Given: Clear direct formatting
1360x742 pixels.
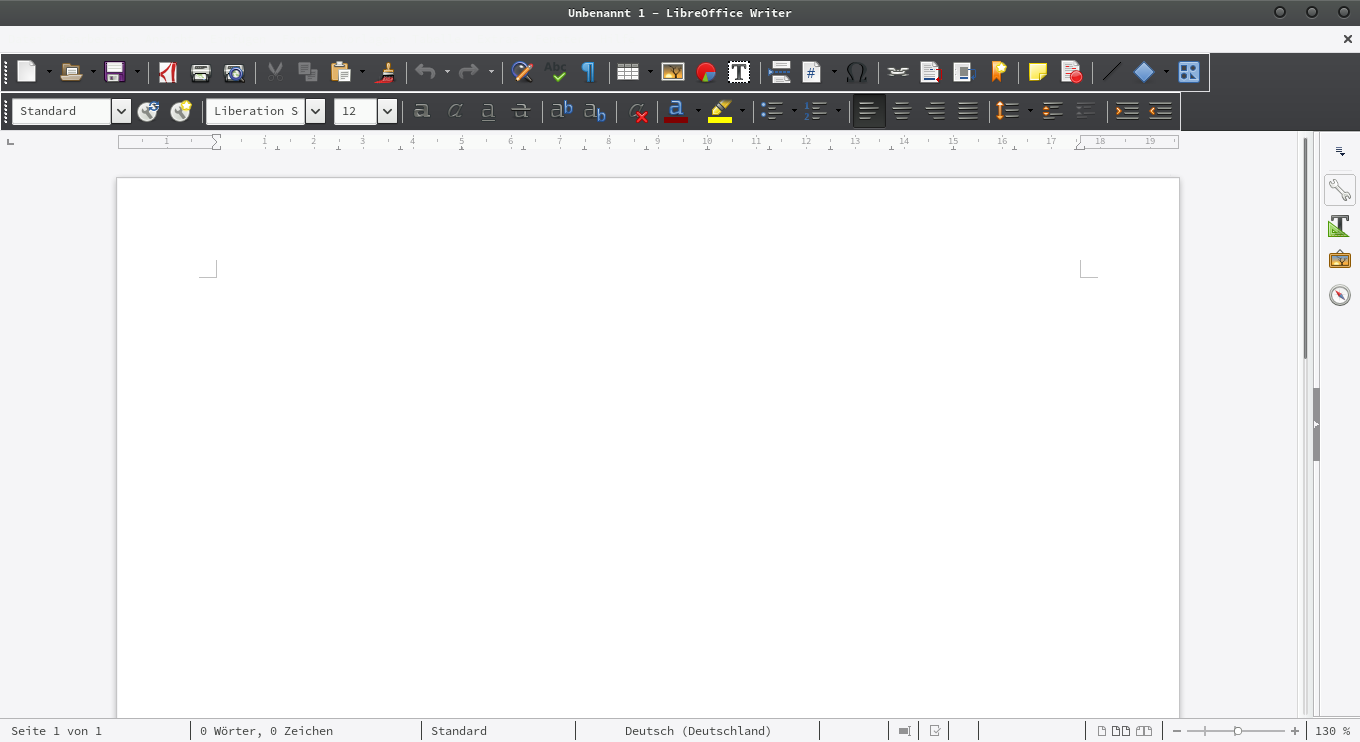Looking at the screenshot, I should pyautogui.click(x=638, y=112).
